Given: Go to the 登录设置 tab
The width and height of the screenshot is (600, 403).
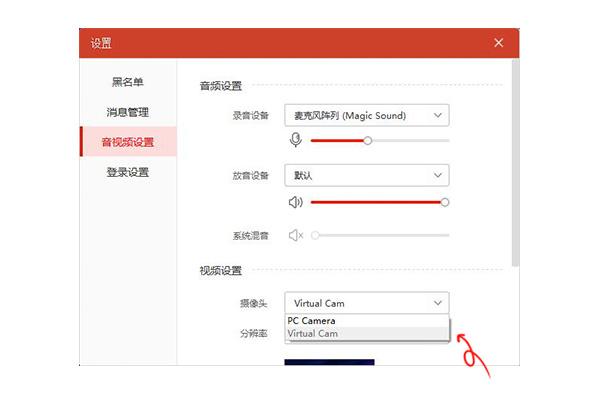Looking at the screenshot, I should tap(128, 172).
